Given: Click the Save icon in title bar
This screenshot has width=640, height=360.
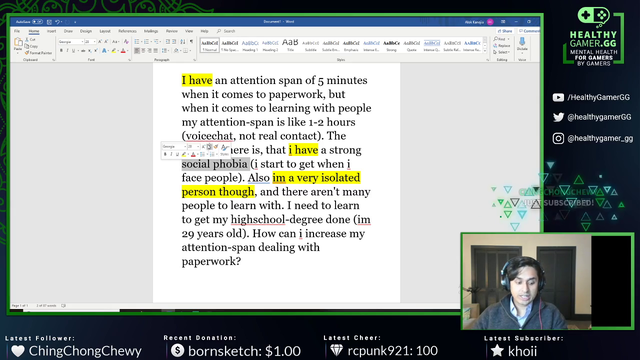Looking at the screenshot, I should pyautogui.click(x=49, y=22).
